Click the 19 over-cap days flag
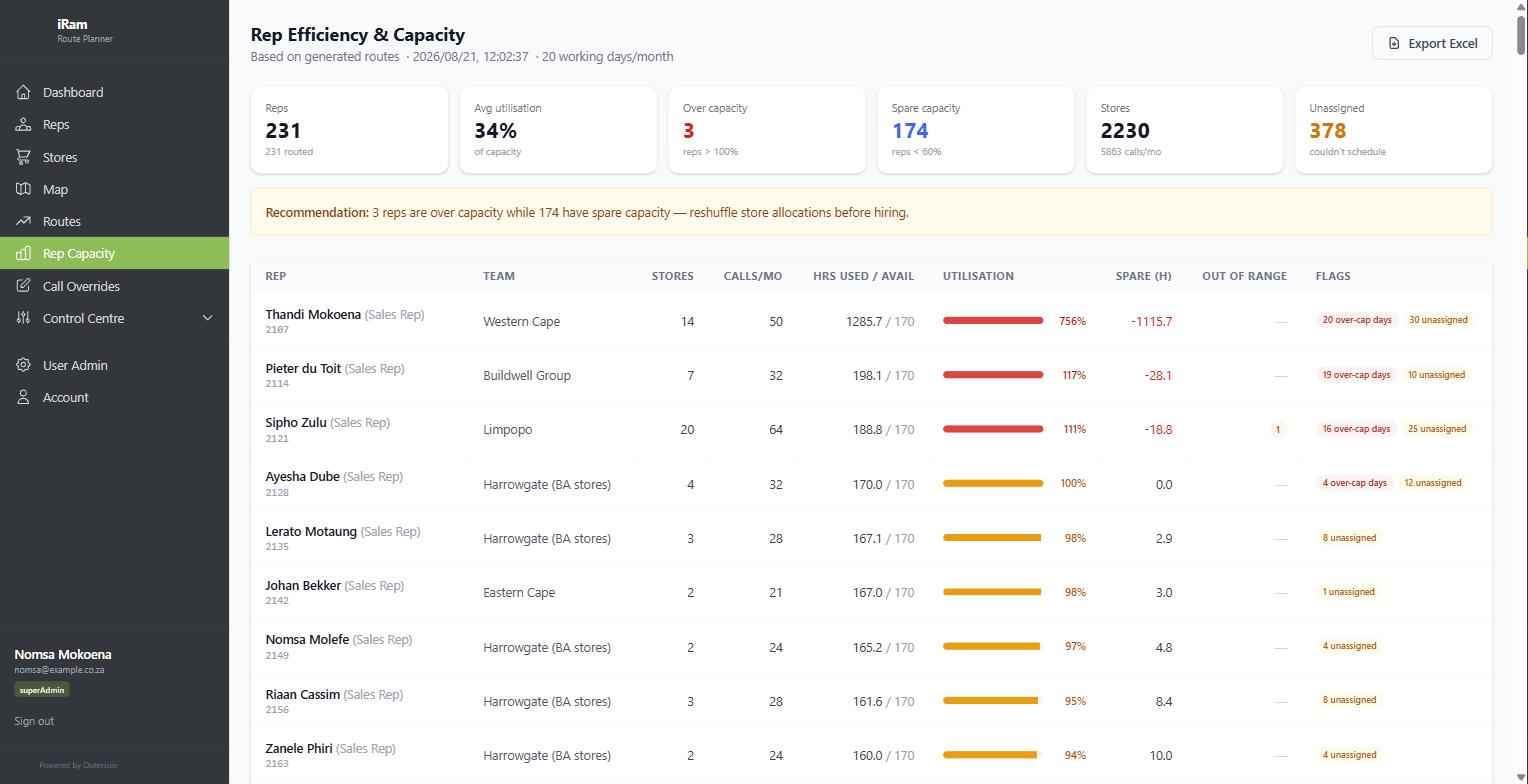Viewport: 1528px width, 784px height. (1356, 375)
